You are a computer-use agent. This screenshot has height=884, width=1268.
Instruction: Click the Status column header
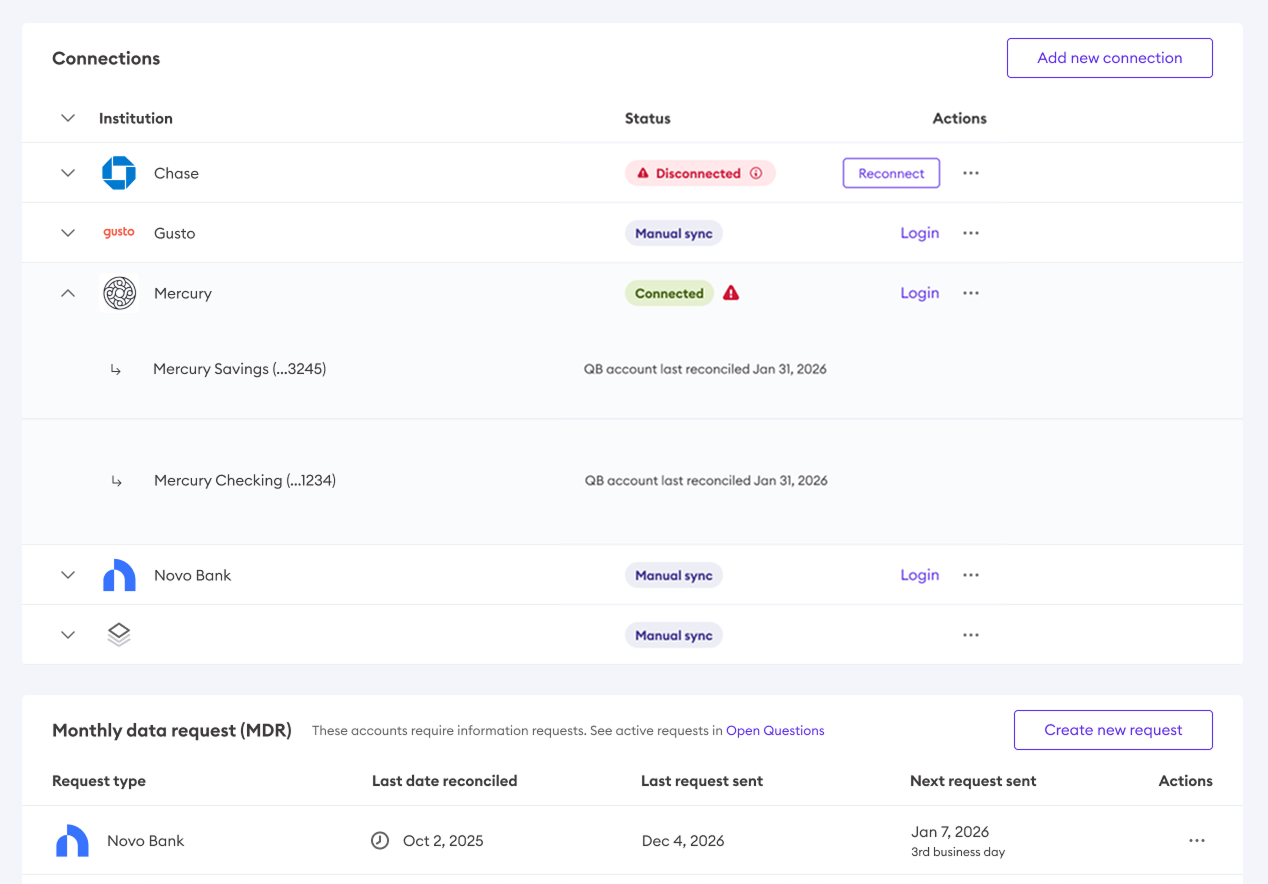(648, 118)
